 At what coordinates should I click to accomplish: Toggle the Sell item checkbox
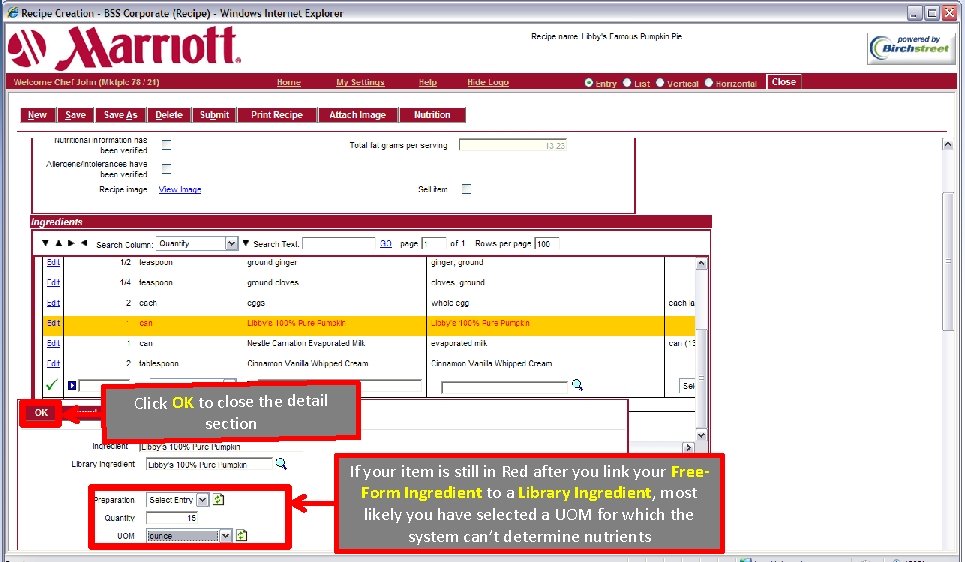pyautogui.click(x=466, y=189)
